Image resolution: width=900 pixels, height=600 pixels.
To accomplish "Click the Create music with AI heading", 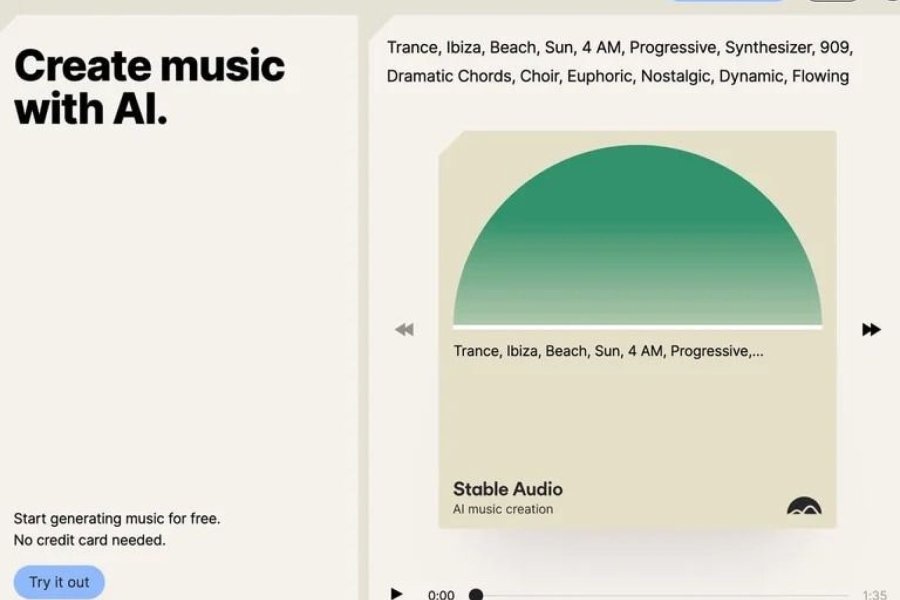I will tap(150, 87).
